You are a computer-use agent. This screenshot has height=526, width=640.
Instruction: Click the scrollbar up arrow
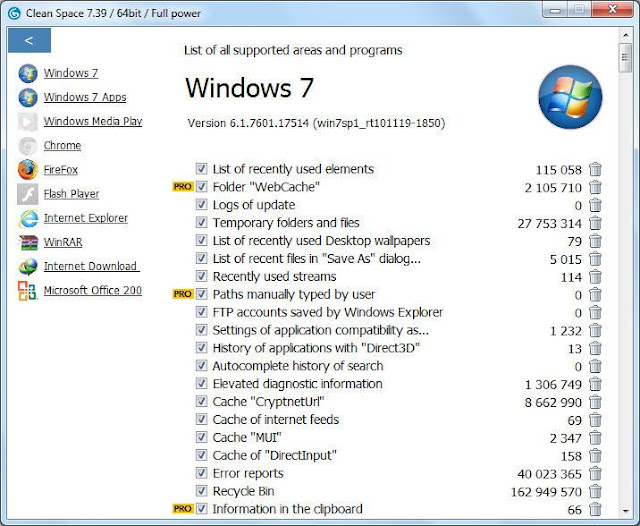(625, 36)
